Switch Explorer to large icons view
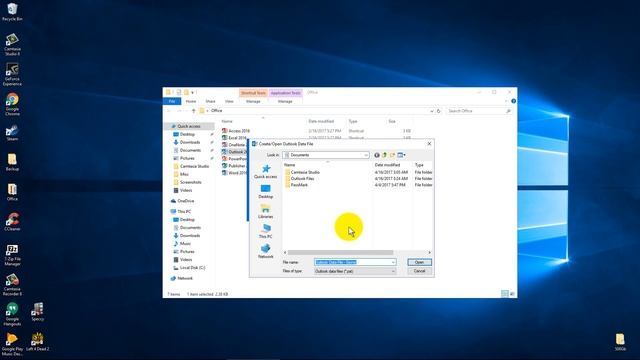 (x=512, y=294)
